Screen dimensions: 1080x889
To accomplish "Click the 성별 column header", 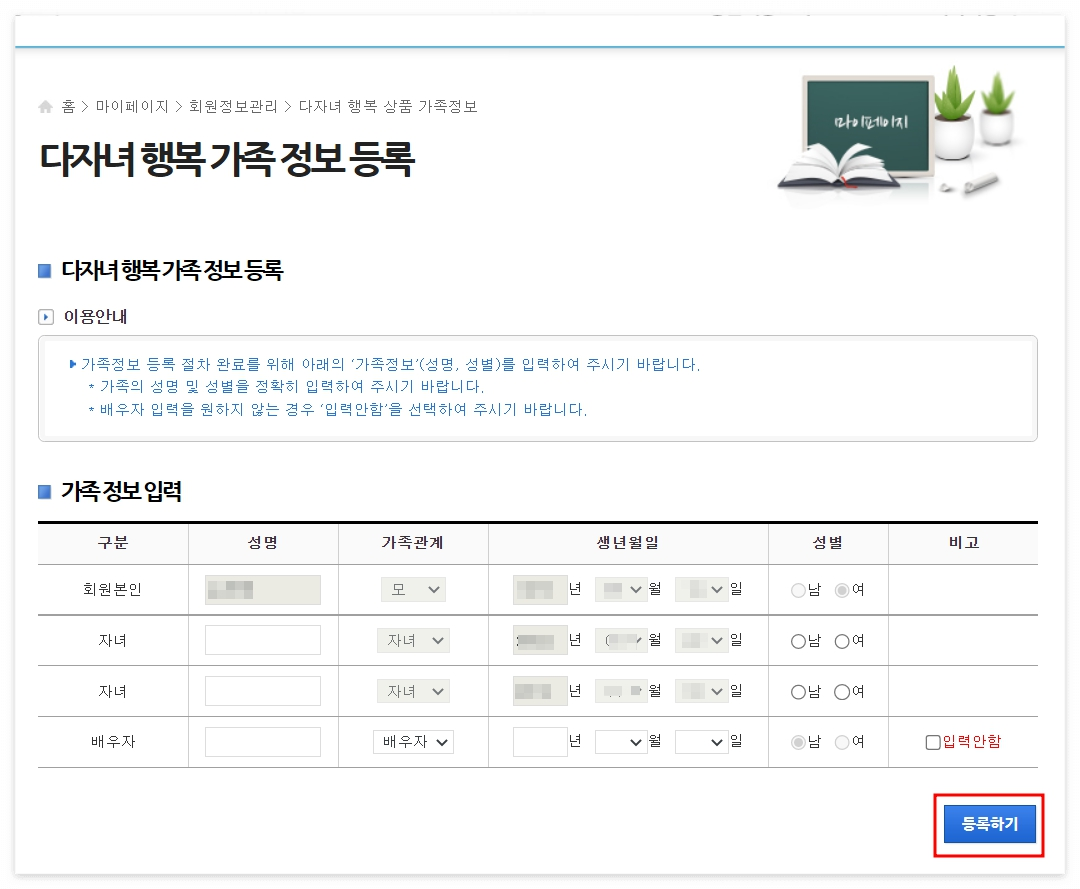I will pos(827,543).
